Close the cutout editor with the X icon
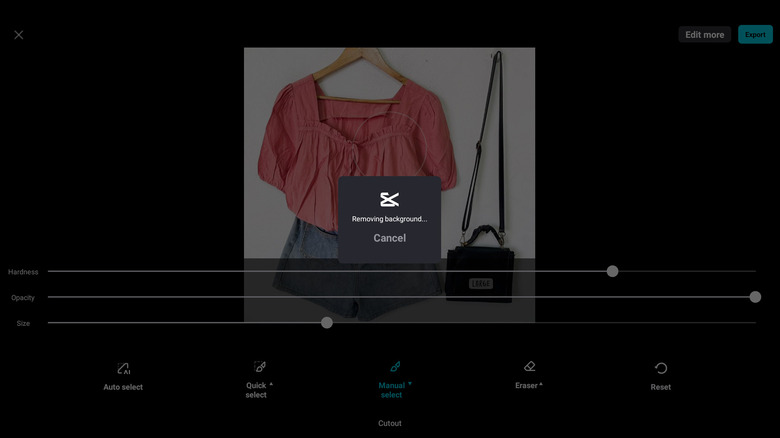Image resolution: width=780 pixels, height=438 pixels. coord(18,35)
